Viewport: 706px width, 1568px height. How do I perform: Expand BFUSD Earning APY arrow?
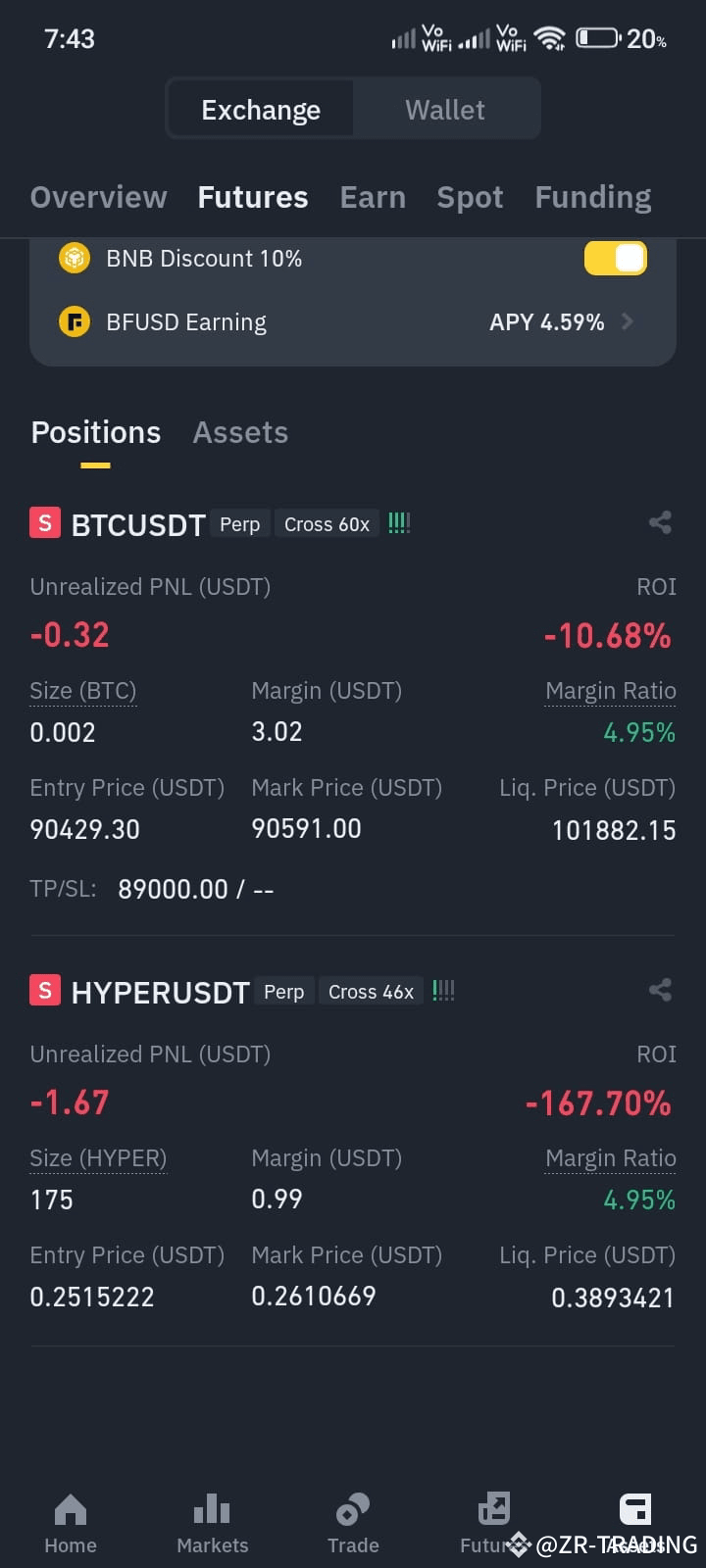pos(628,321)
